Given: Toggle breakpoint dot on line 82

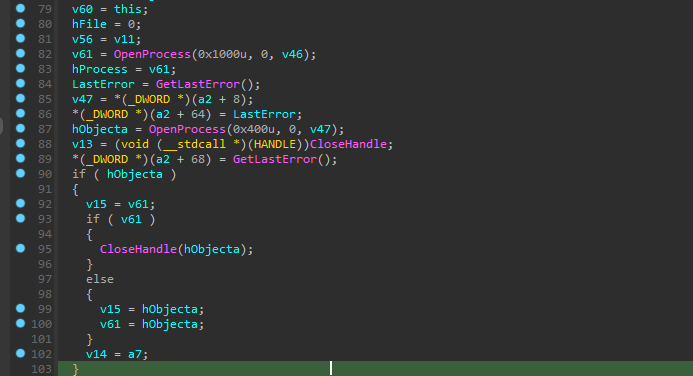Looking at the screenshot, I should coord(20,53).
